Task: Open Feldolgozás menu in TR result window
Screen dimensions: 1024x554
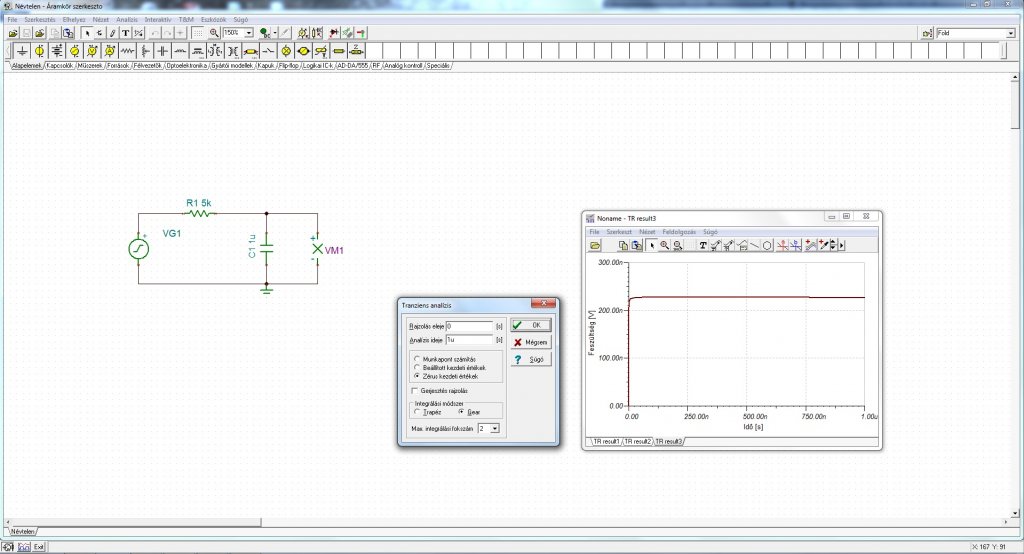Action: pyautogui.click(x=679, y=232)
